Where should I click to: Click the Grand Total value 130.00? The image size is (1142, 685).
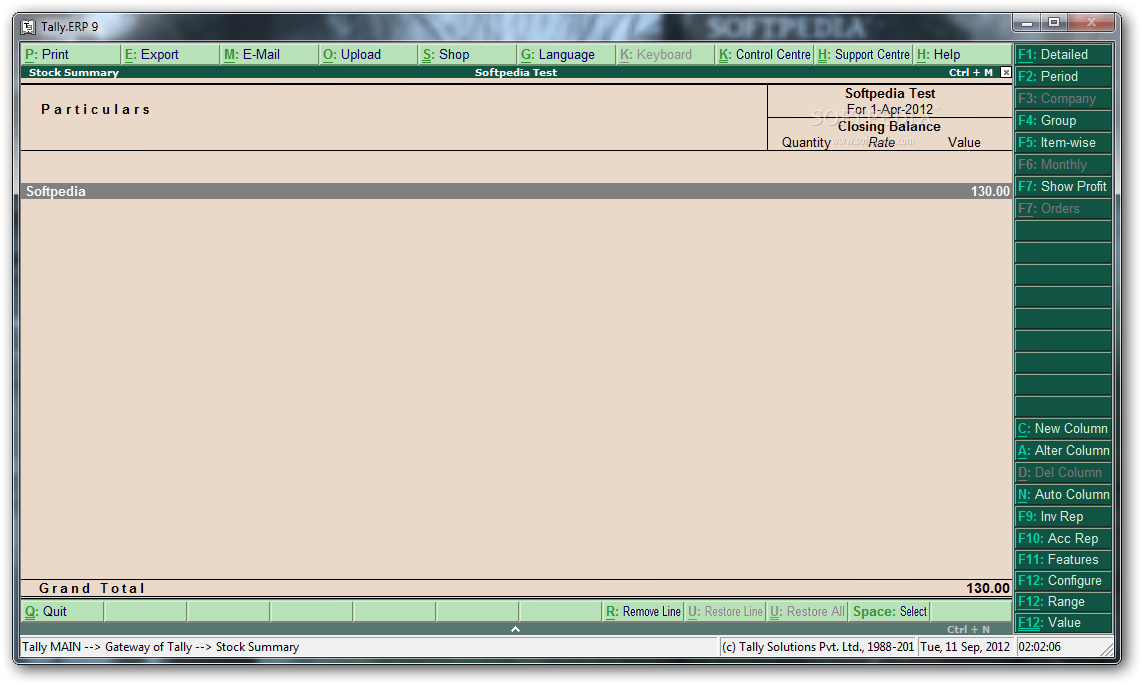[x=988, y=588]
